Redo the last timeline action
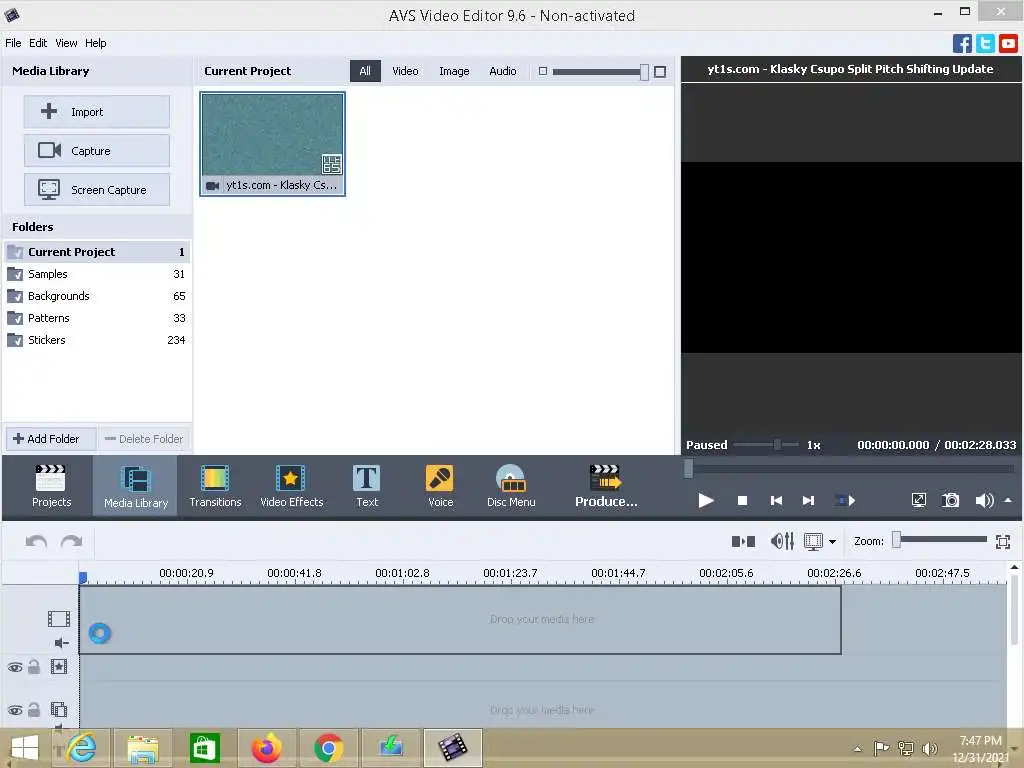Screen dimensions: 1024x768 [71, 541]
